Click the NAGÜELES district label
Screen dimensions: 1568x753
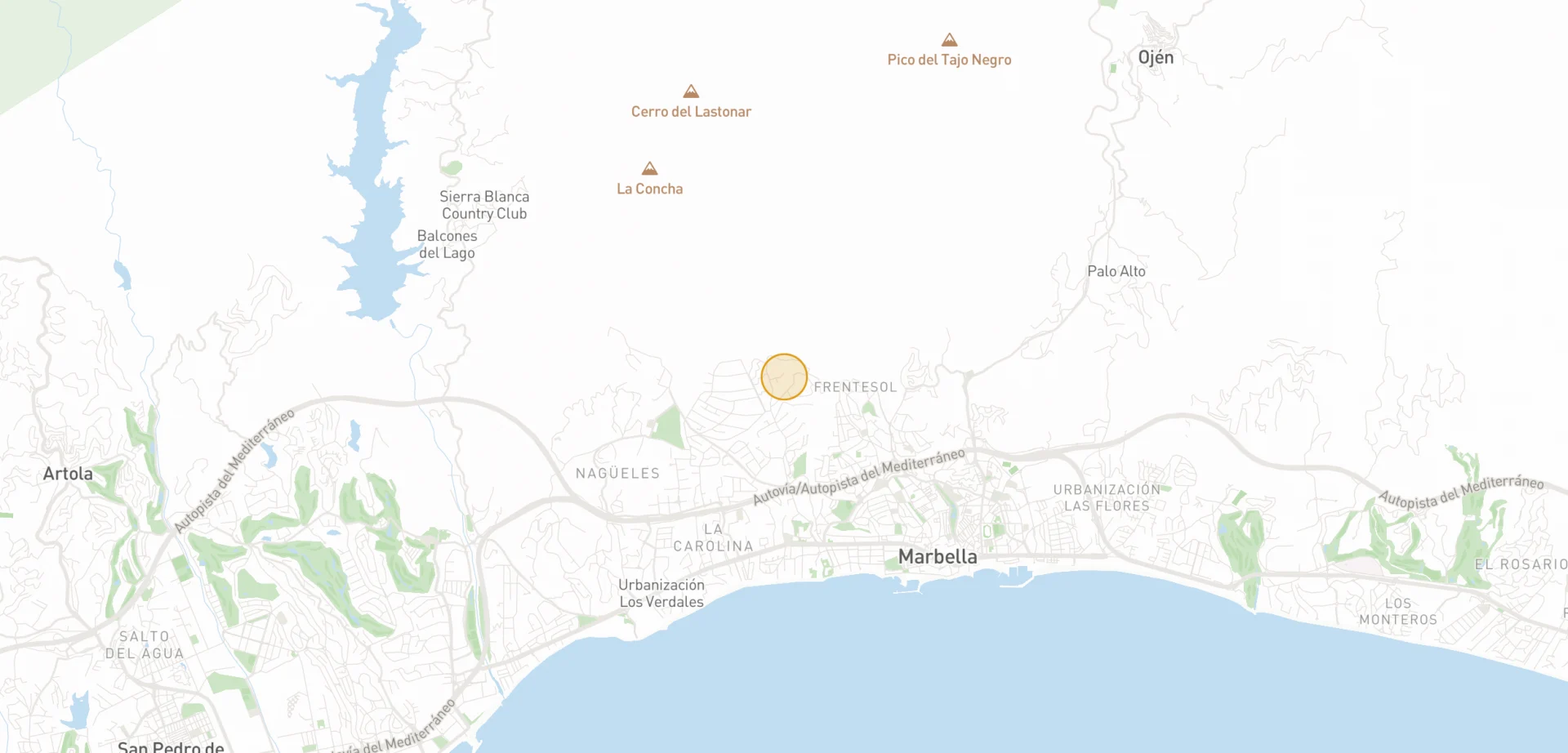coord(617,474)
